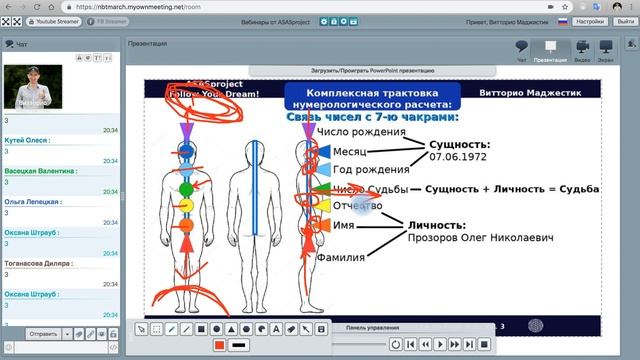The image size is (640, 360).
Task: Choose the filled square shape tool
Action: point(201,329)
